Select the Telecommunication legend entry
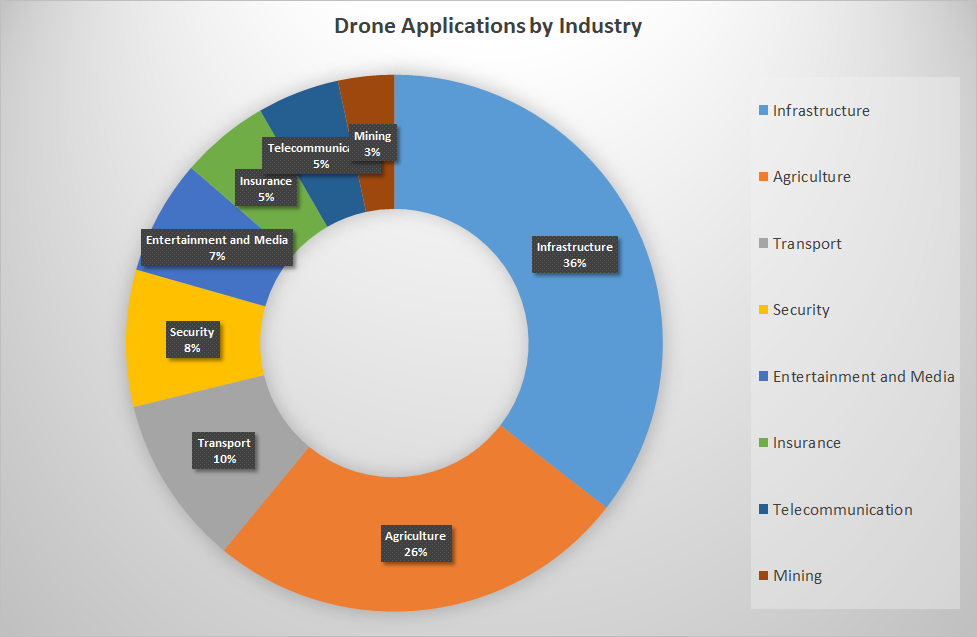The width and height of the screenshot is (977, 637). click(842, 510)
